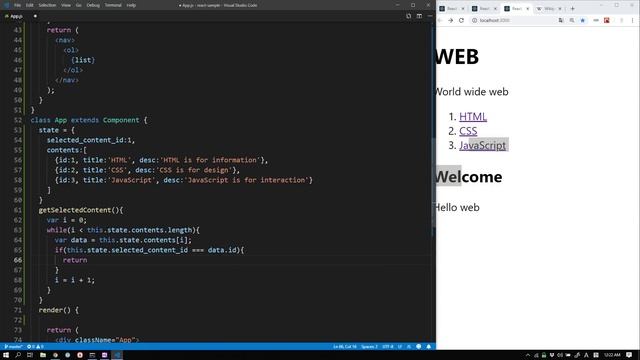
Task: Click the red browser extension icon
Action: (x=607, y=20)
